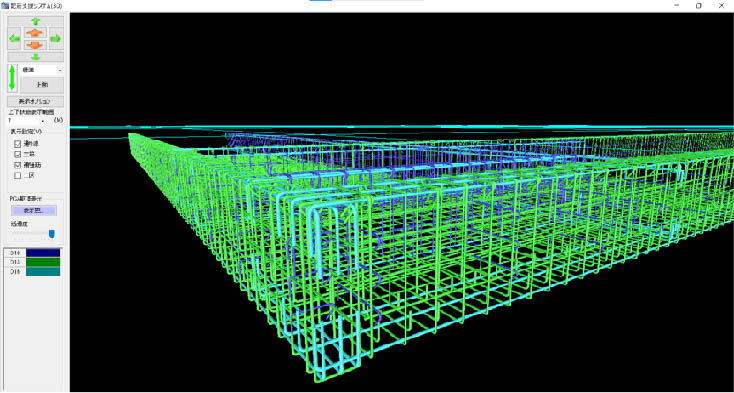
Task: Click the transparency slider handle
Action: point(52,233)
